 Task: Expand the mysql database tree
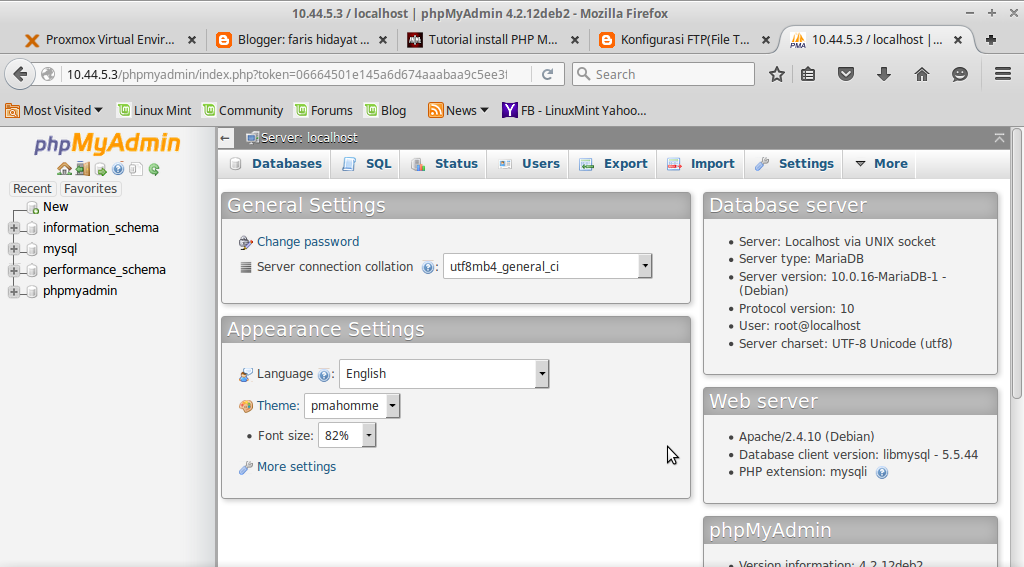[x=13, y=249]
